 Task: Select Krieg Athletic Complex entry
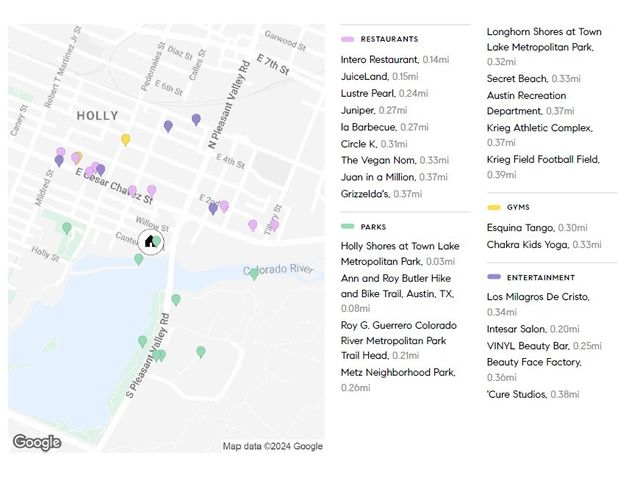540,135
